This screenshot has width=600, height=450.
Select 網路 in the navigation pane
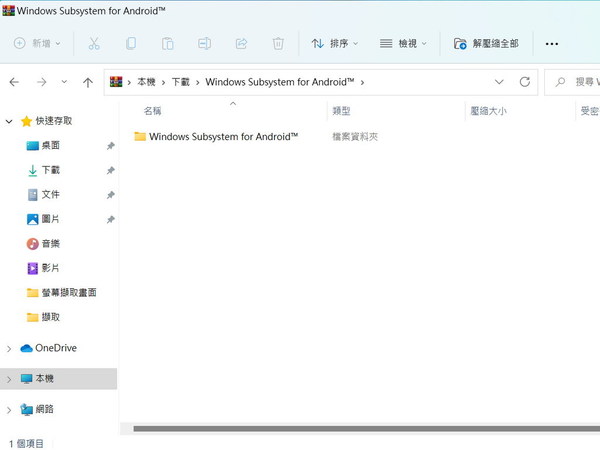click(x=38, y=409)
